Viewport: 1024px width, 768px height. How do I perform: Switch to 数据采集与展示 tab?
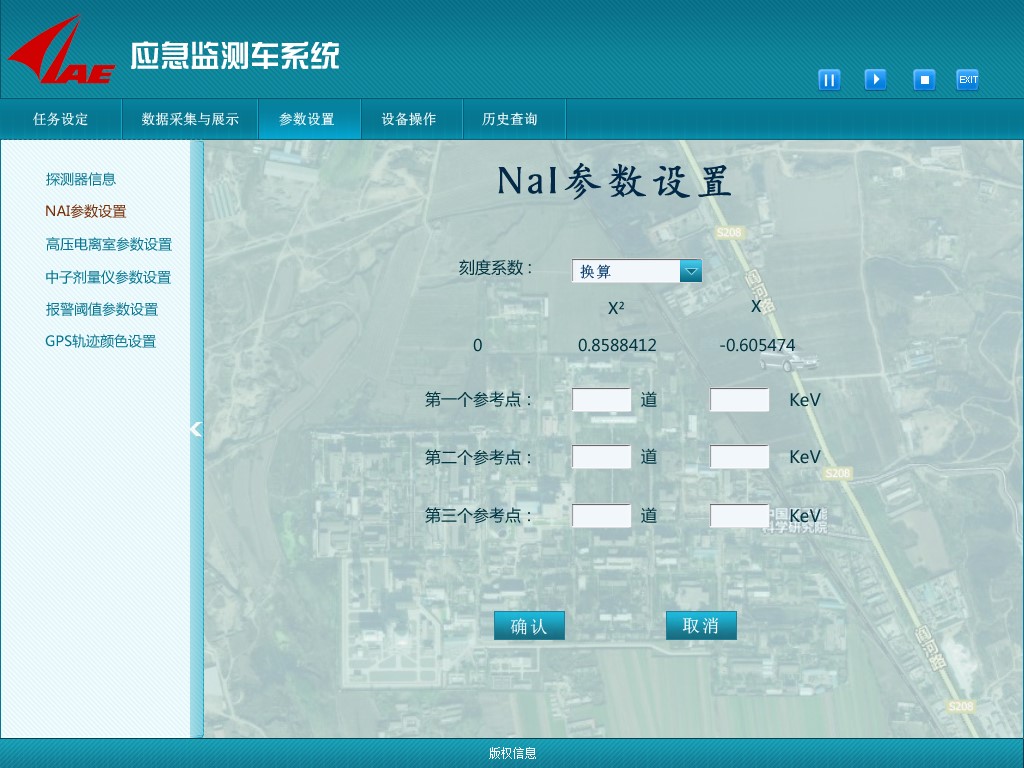pyautogui.click(x=190, y=119)
